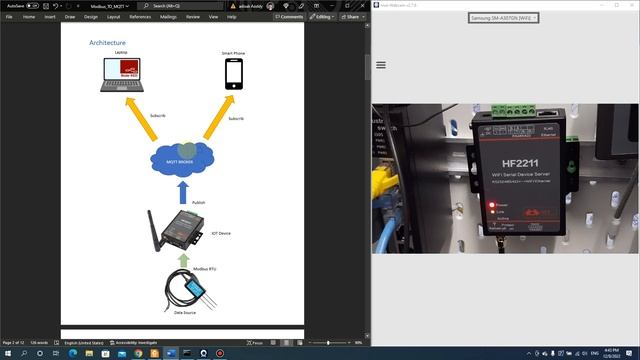Viewport: 640px width, 360px height.
Task: Open the Mail app from the taskbar
Action: [122, 353]
